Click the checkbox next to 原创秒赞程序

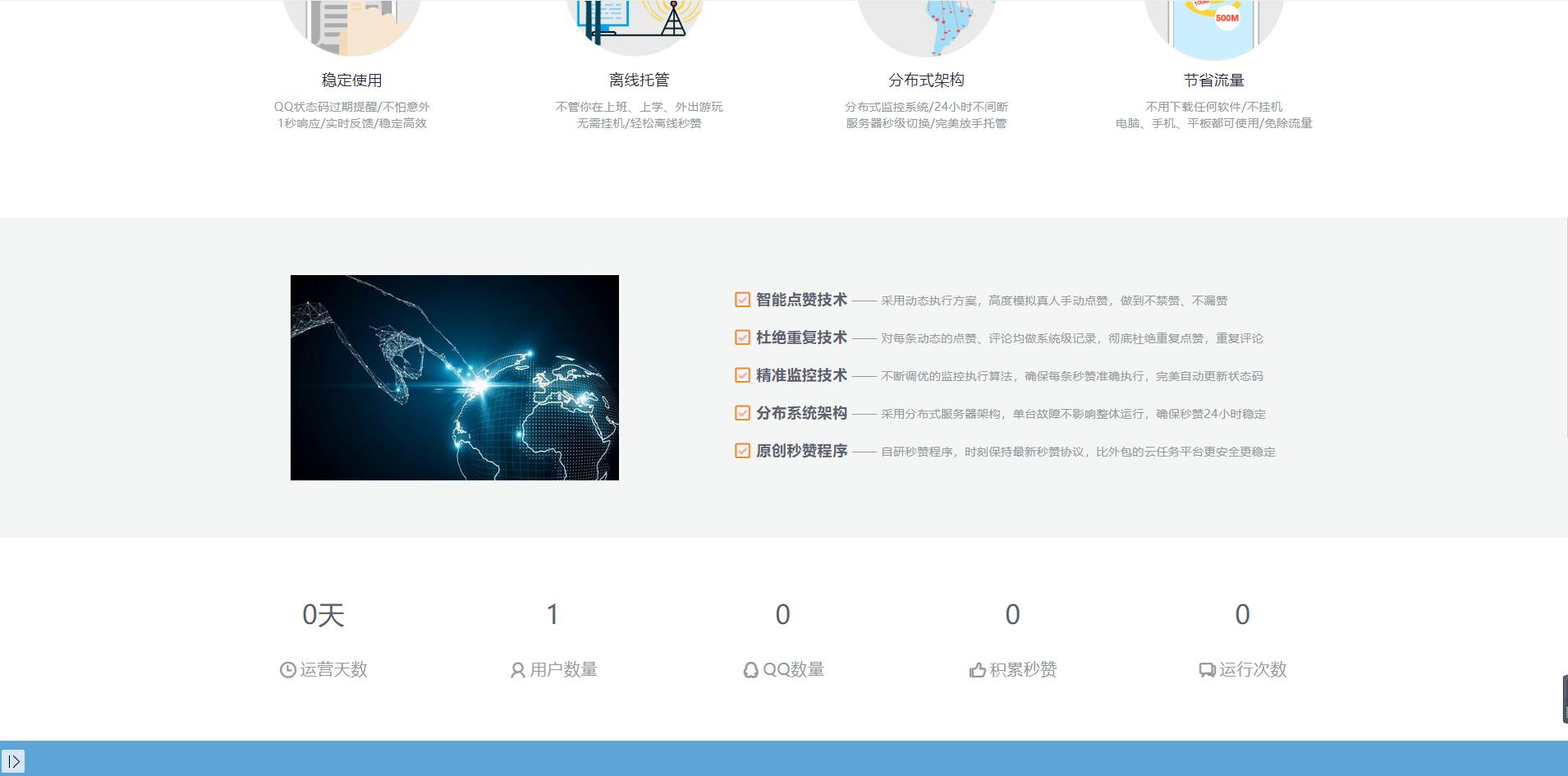click(x=742, y=451)
